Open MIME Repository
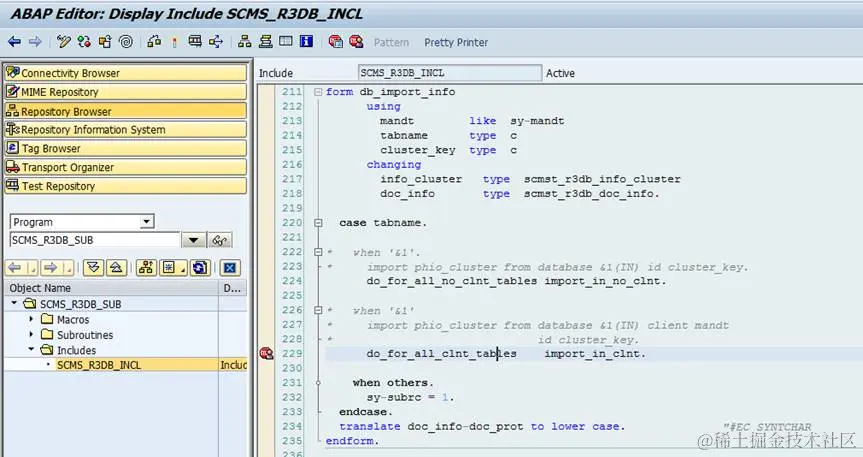The height and width of the screenshot is (457, 863). [x=125, y=92]
